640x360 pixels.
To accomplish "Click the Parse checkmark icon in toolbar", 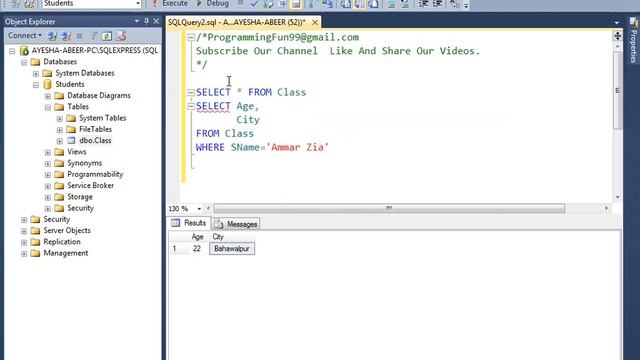I will pyautogui.click(x=254, y=4).
